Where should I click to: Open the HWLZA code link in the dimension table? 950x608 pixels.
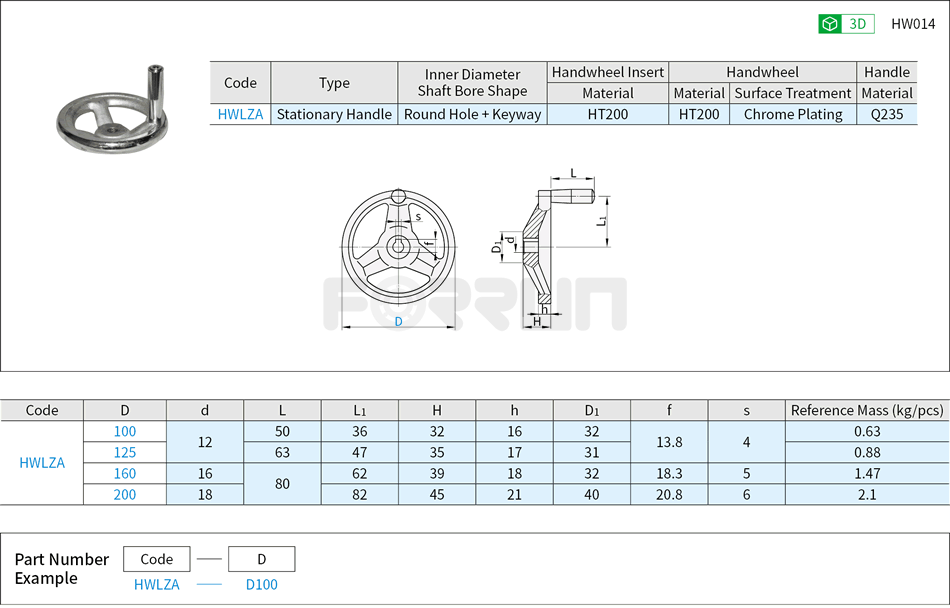tap(41, 462)
